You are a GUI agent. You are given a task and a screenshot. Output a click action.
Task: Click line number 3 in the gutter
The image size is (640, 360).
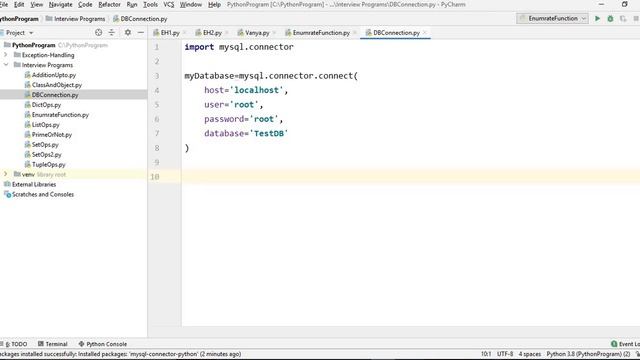pyautogui.click(x=157, y=76)
